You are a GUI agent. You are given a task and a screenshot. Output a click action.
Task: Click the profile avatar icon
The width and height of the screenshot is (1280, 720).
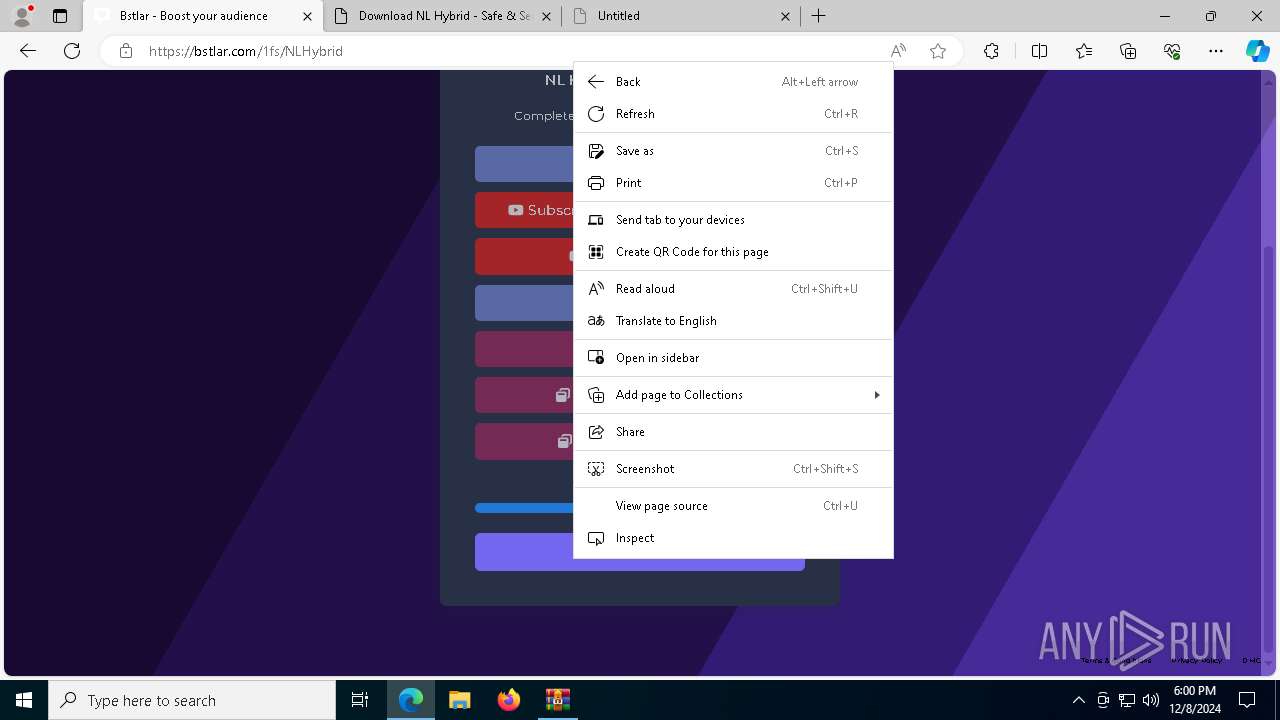click(x=22, y=16)
